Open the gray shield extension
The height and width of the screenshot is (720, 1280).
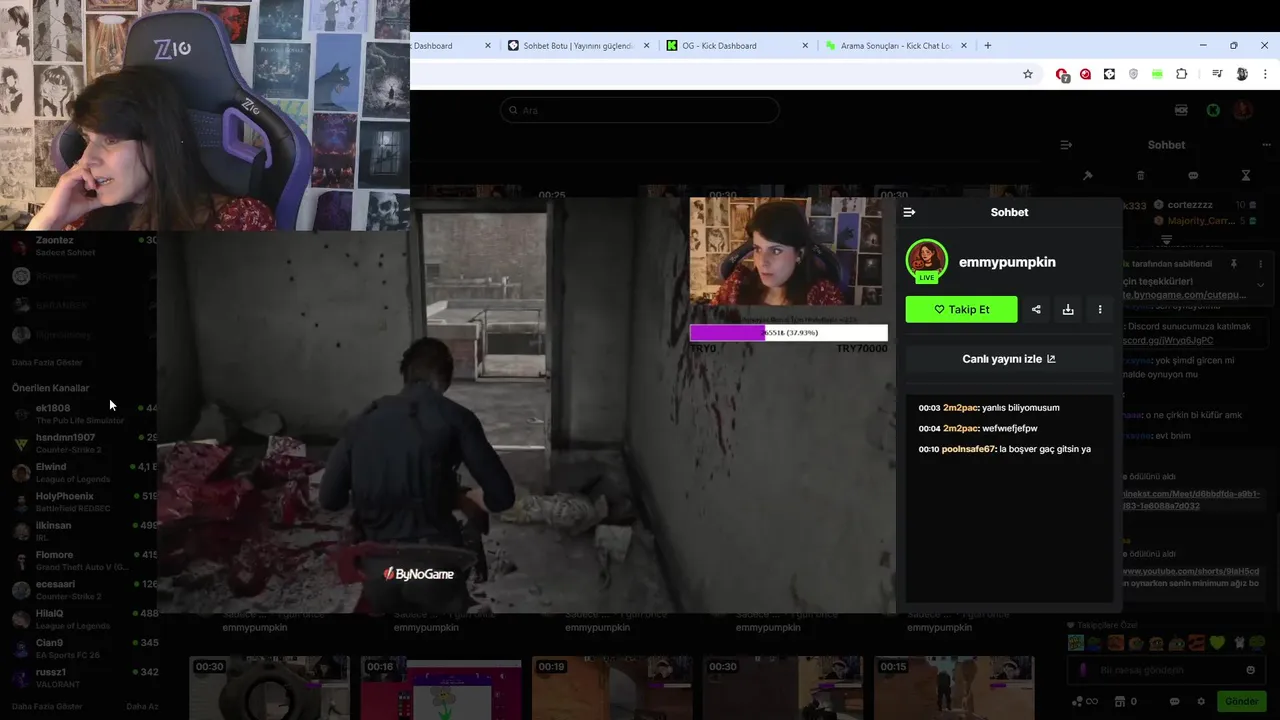click(x=1133, y=74)
